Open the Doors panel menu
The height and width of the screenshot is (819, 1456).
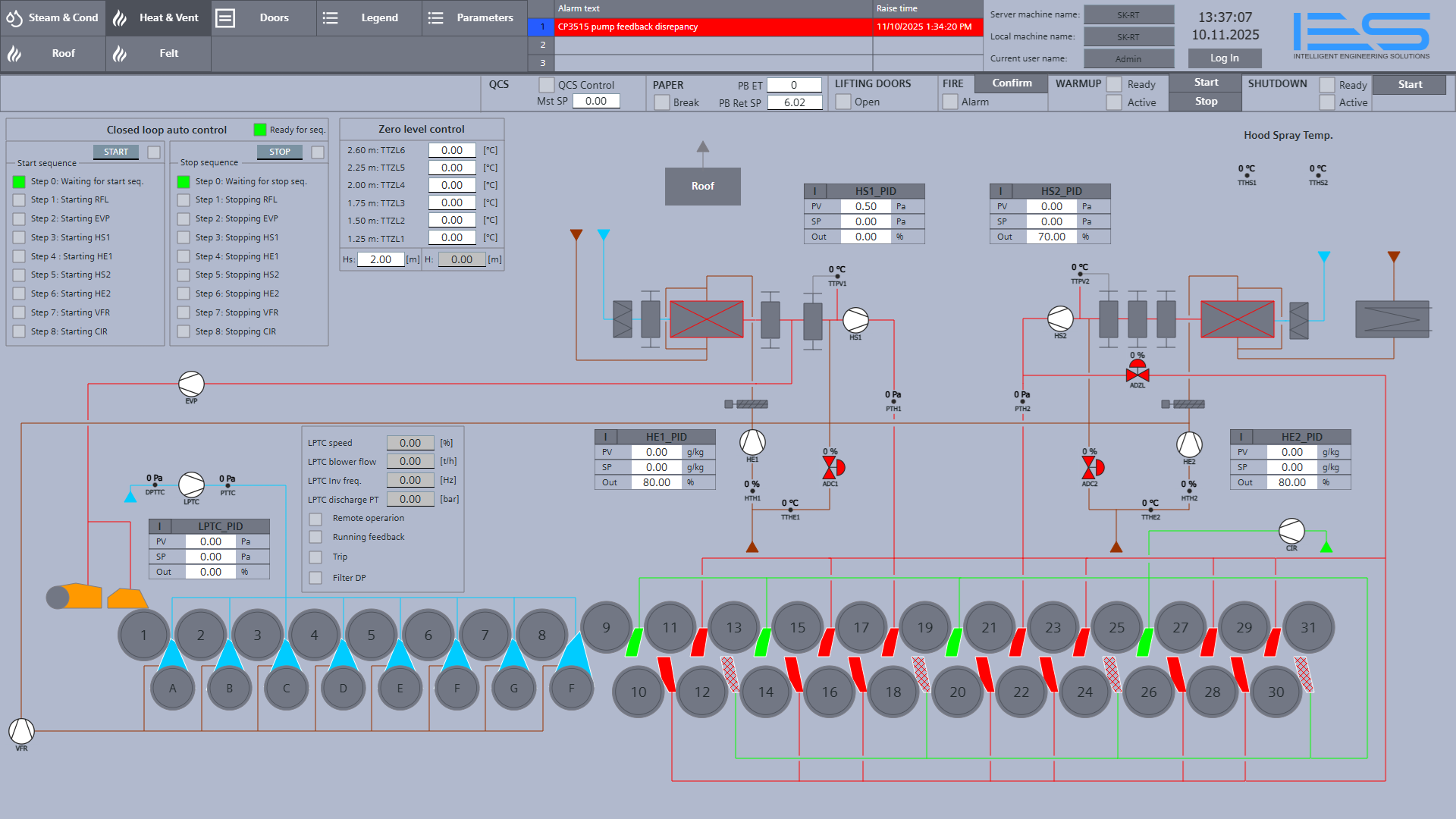click(x=263, y=17)
